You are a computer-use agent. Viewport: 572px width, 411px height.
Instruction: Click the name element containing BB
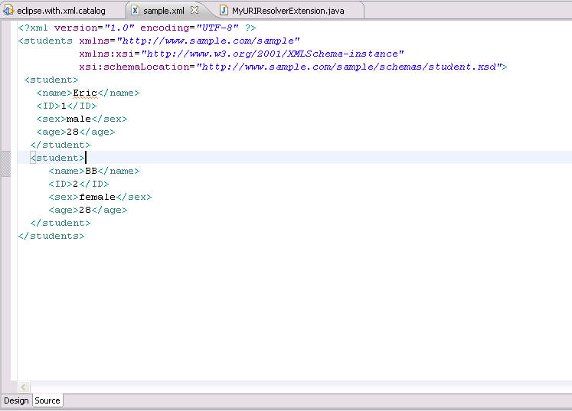(94, 171)
